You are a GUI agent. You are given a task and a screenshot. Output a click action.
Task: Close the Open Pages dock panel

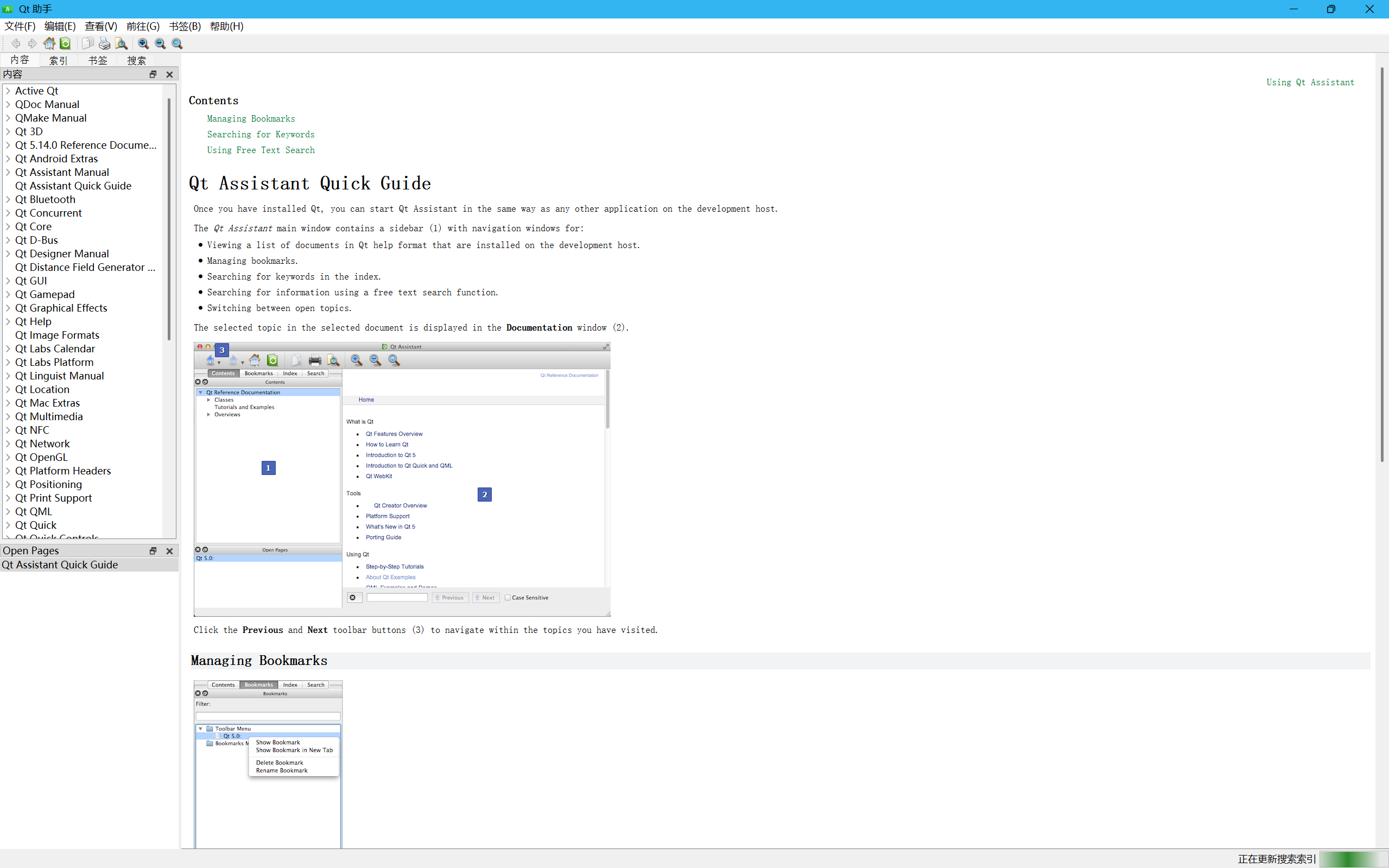169,551
